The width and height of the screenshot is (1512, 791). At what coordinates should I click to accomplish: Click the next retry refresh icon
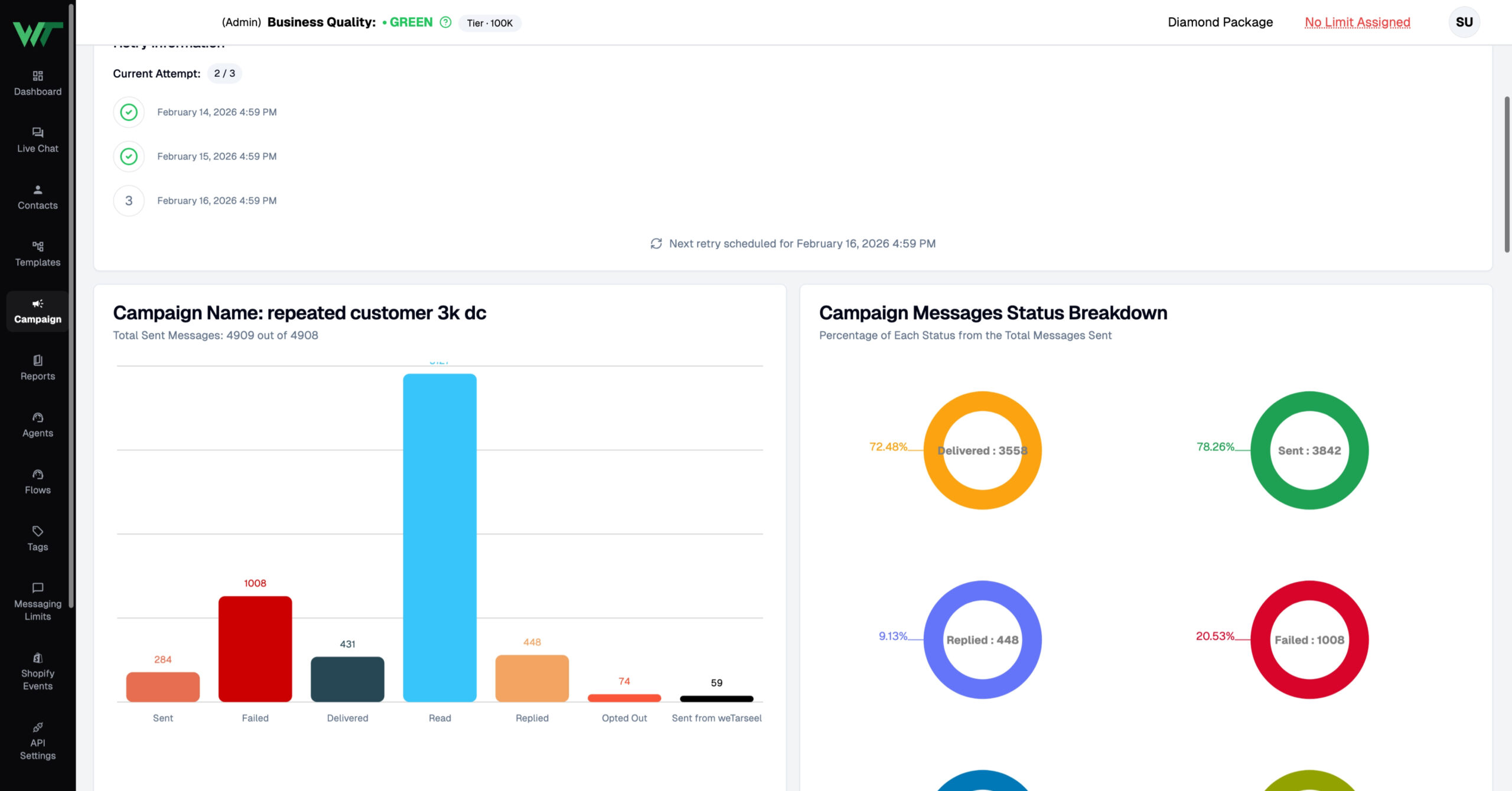(x=656, y=244)
